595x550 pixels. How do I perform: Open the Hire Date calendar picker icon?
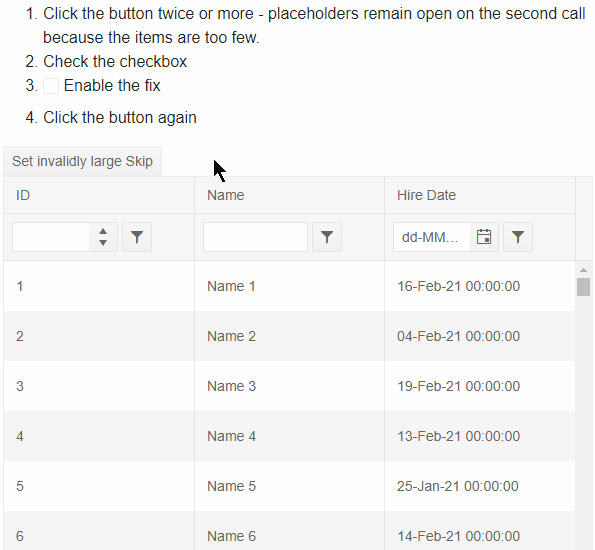point(484,237)
